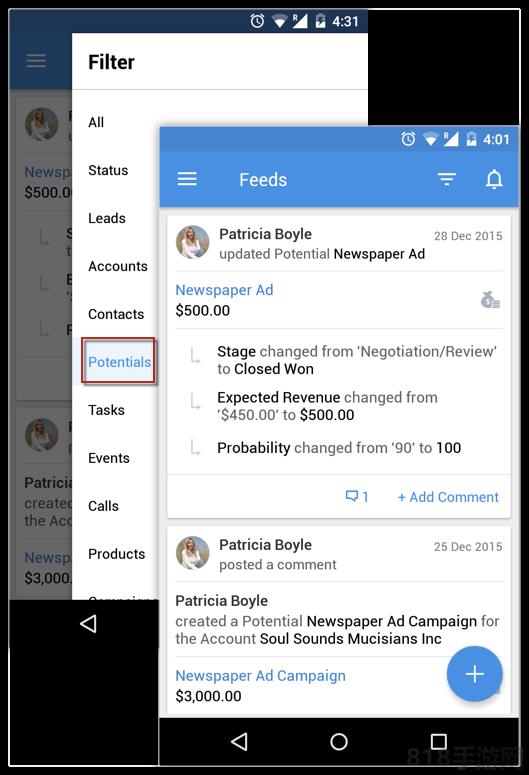529x775 pixels.
Task: Tap Android recent apps square button
Action: coord(439,741)
